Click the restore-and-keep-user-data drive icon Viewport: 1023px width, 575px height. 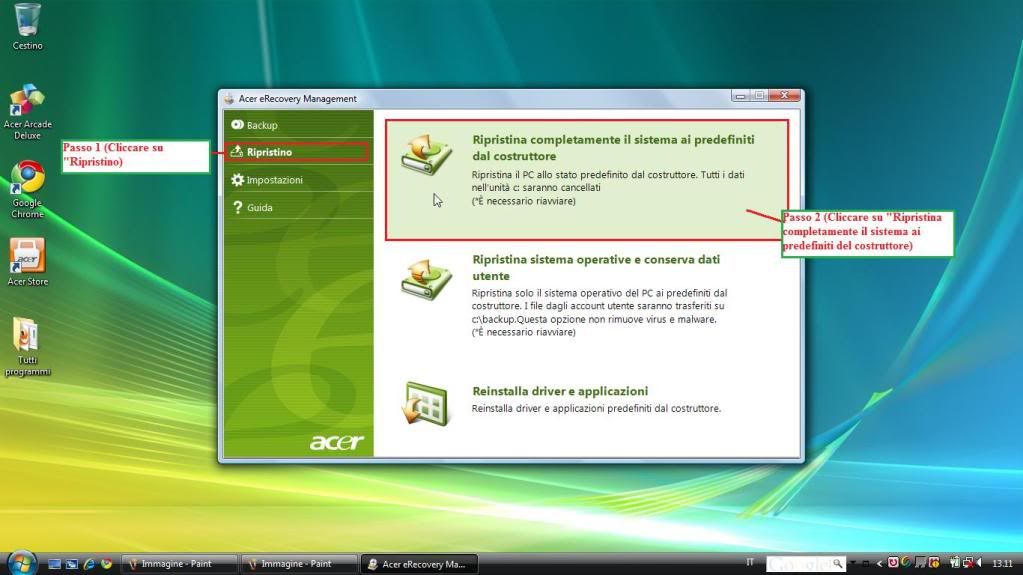[x=425, y=279]
